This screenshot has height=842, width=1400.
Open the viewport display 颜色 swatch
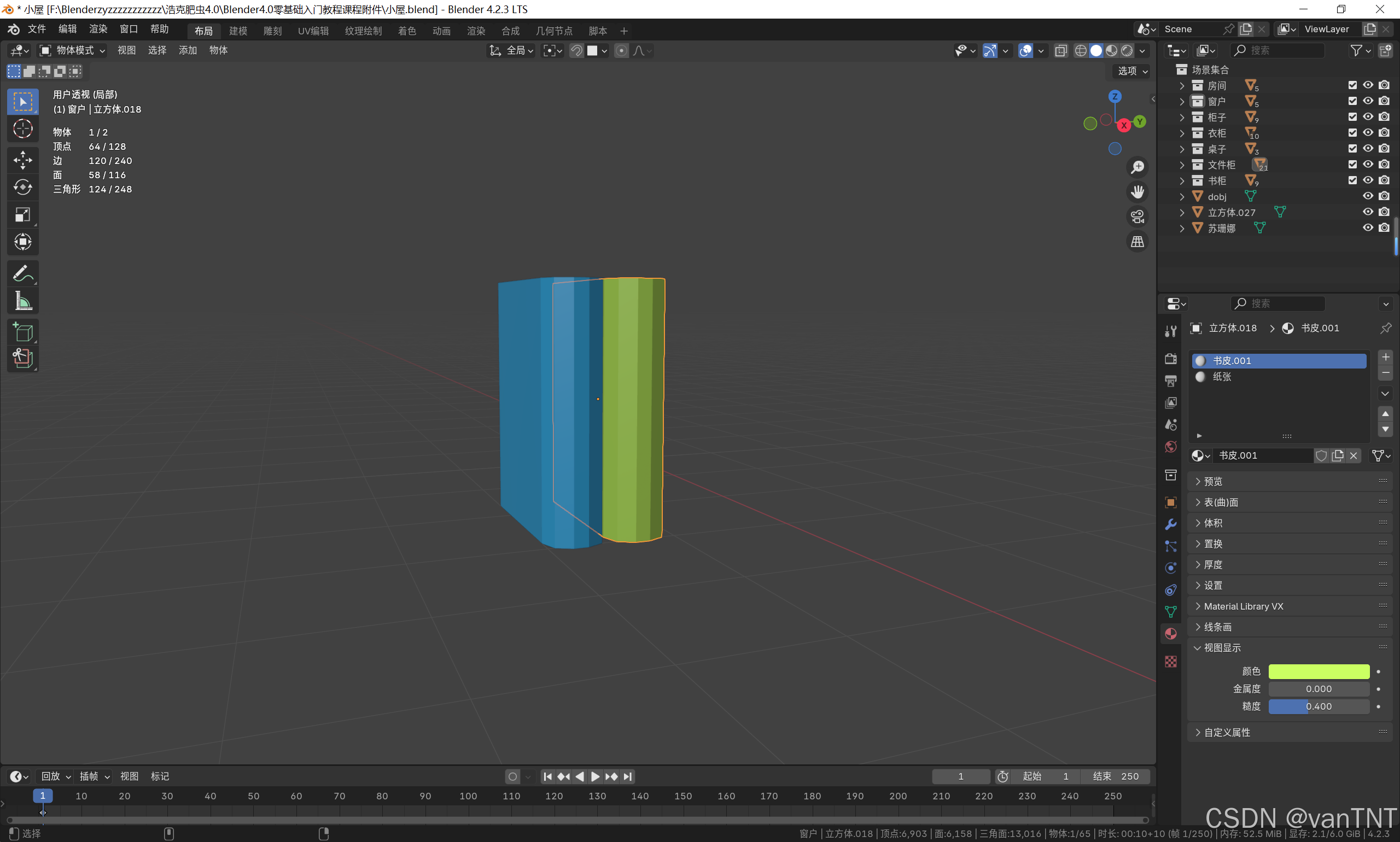[1319, 671]
